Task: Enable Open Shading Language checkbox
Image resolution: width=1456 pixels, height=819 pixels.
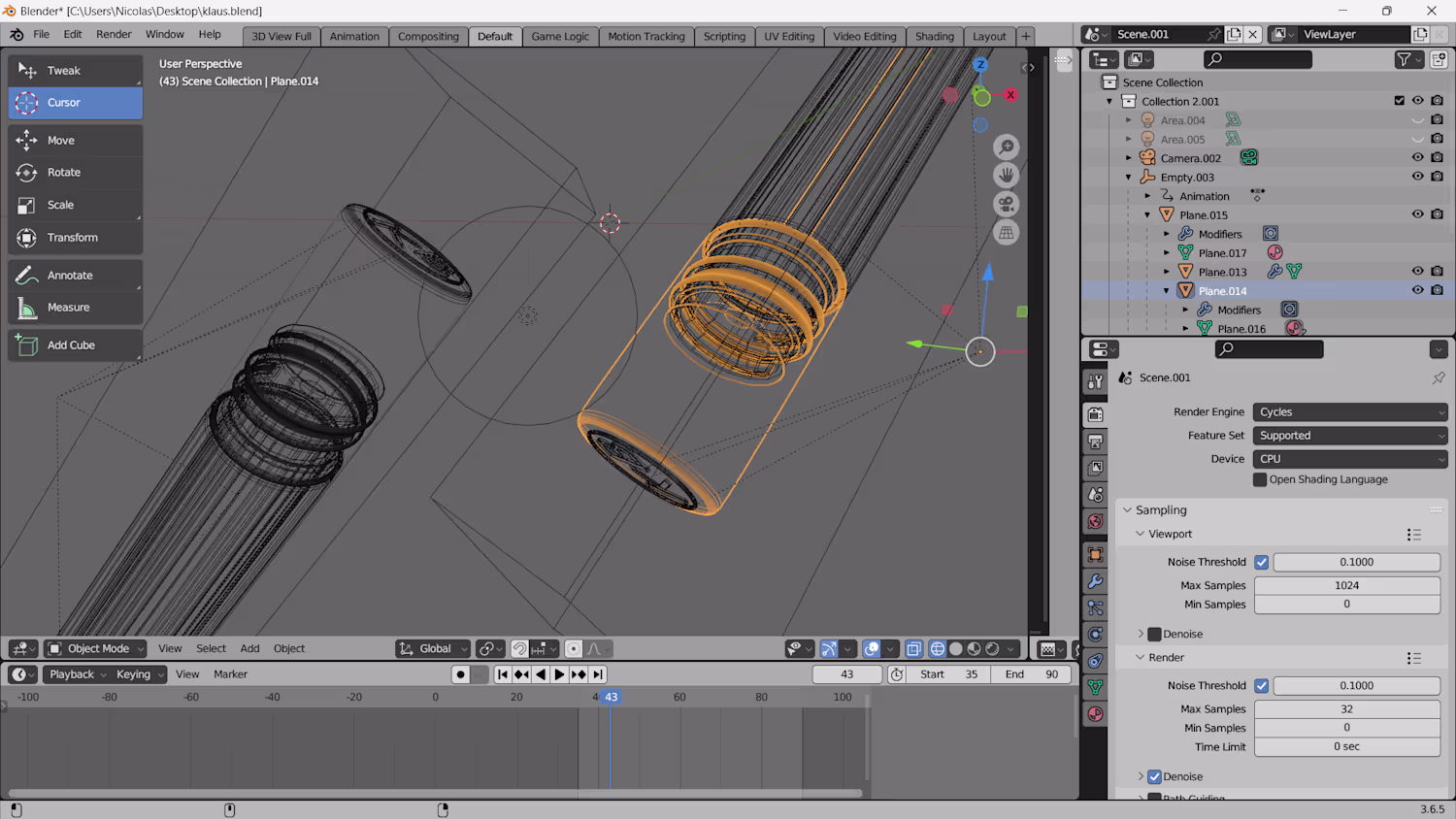Action: pyautogui.click(x=1260, y=479)
